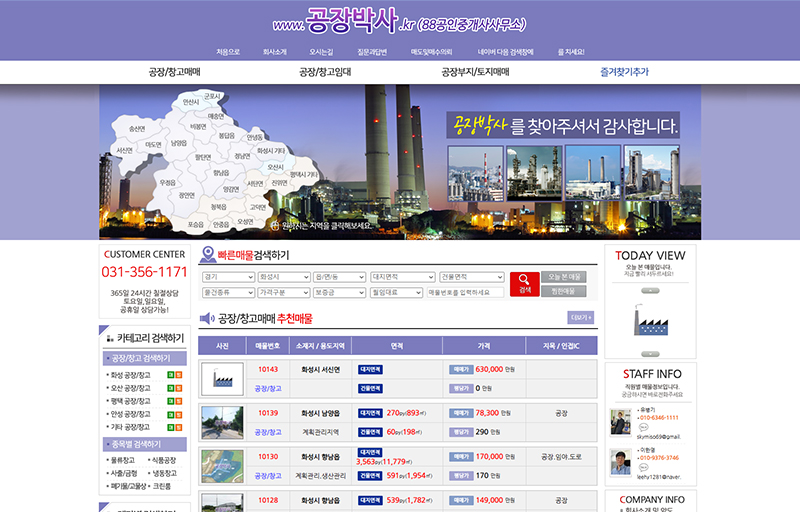Screen dimensions: 800x512
Task: Open the 대지면적 land area dropdown
Action: 403,277
